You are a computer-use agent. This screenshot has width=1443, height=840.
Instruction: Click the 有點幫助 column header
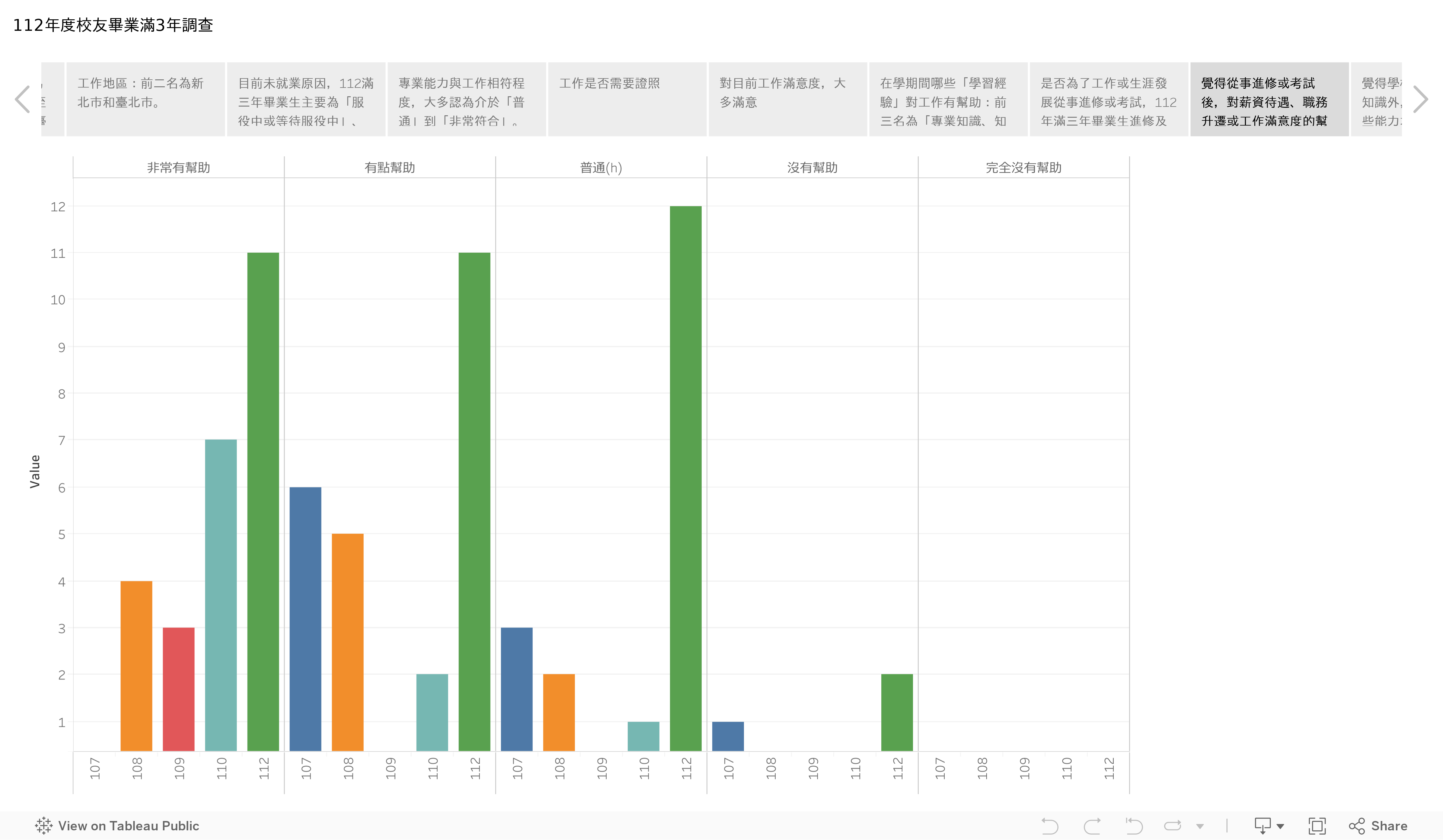point(390,167)
